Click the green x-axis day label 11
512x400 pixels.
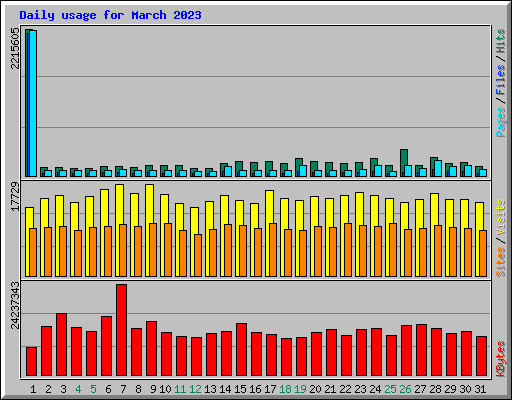tap(180, 389)
